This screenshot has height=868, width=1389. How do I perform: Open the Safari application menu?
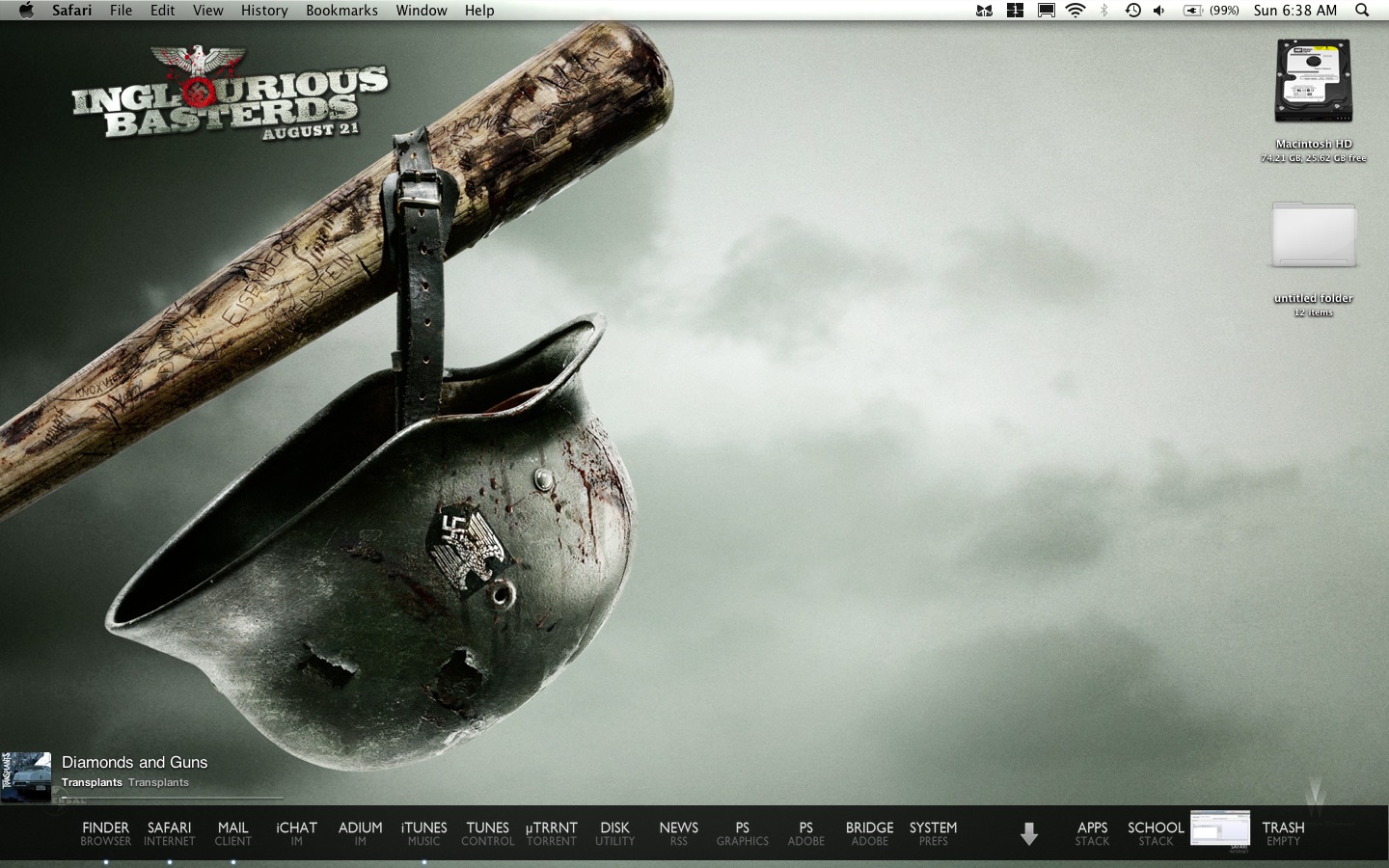pos(72,11)
